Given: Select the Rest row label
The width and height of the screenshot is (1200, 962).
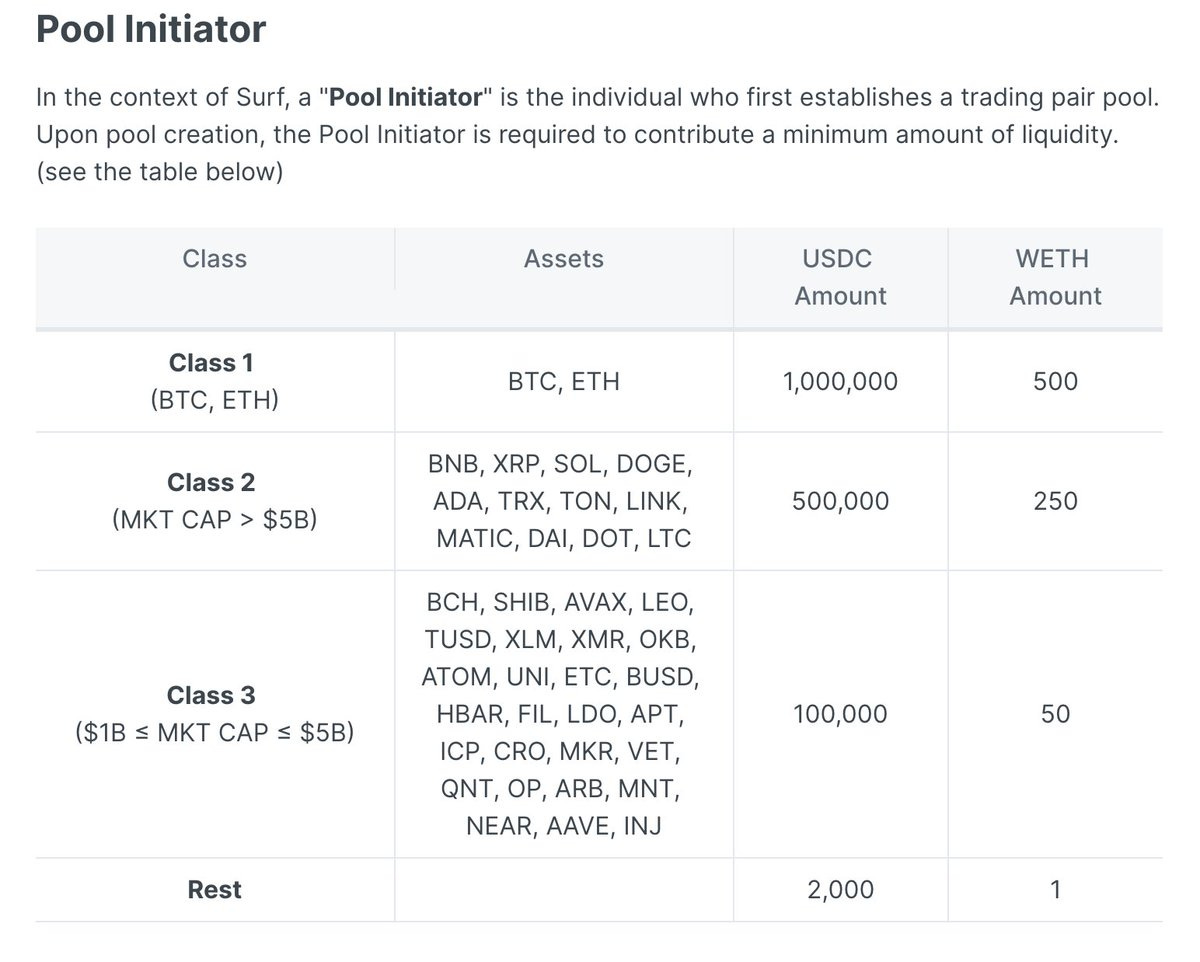Looking at the screenshot, I should (214, 889).
